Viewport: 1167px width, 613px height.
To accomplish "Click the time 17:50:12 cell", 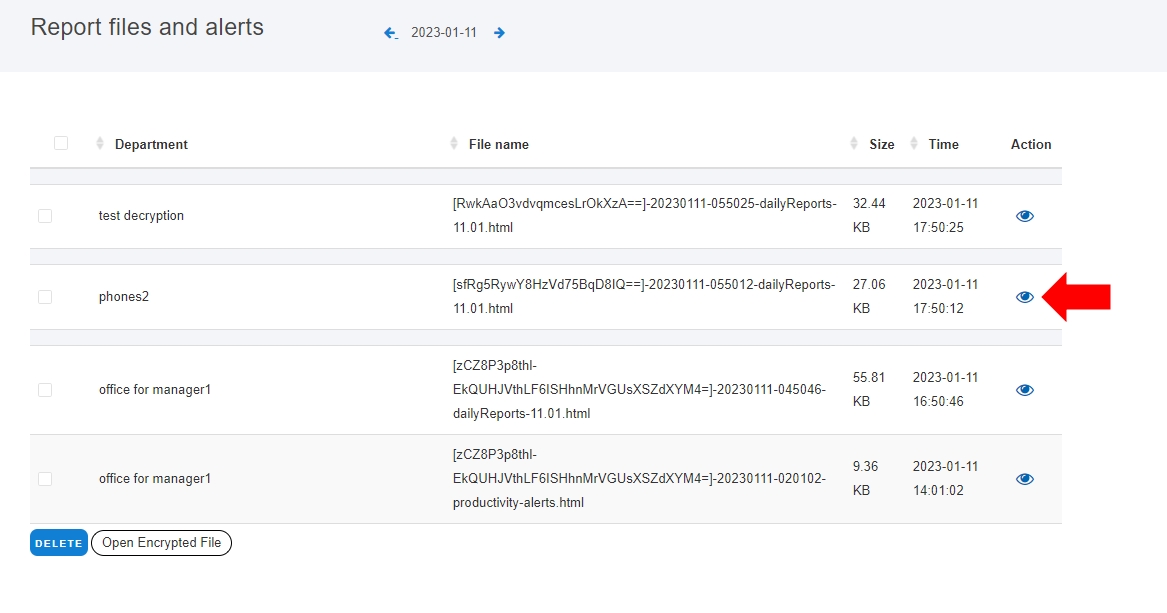I will 945,297.
